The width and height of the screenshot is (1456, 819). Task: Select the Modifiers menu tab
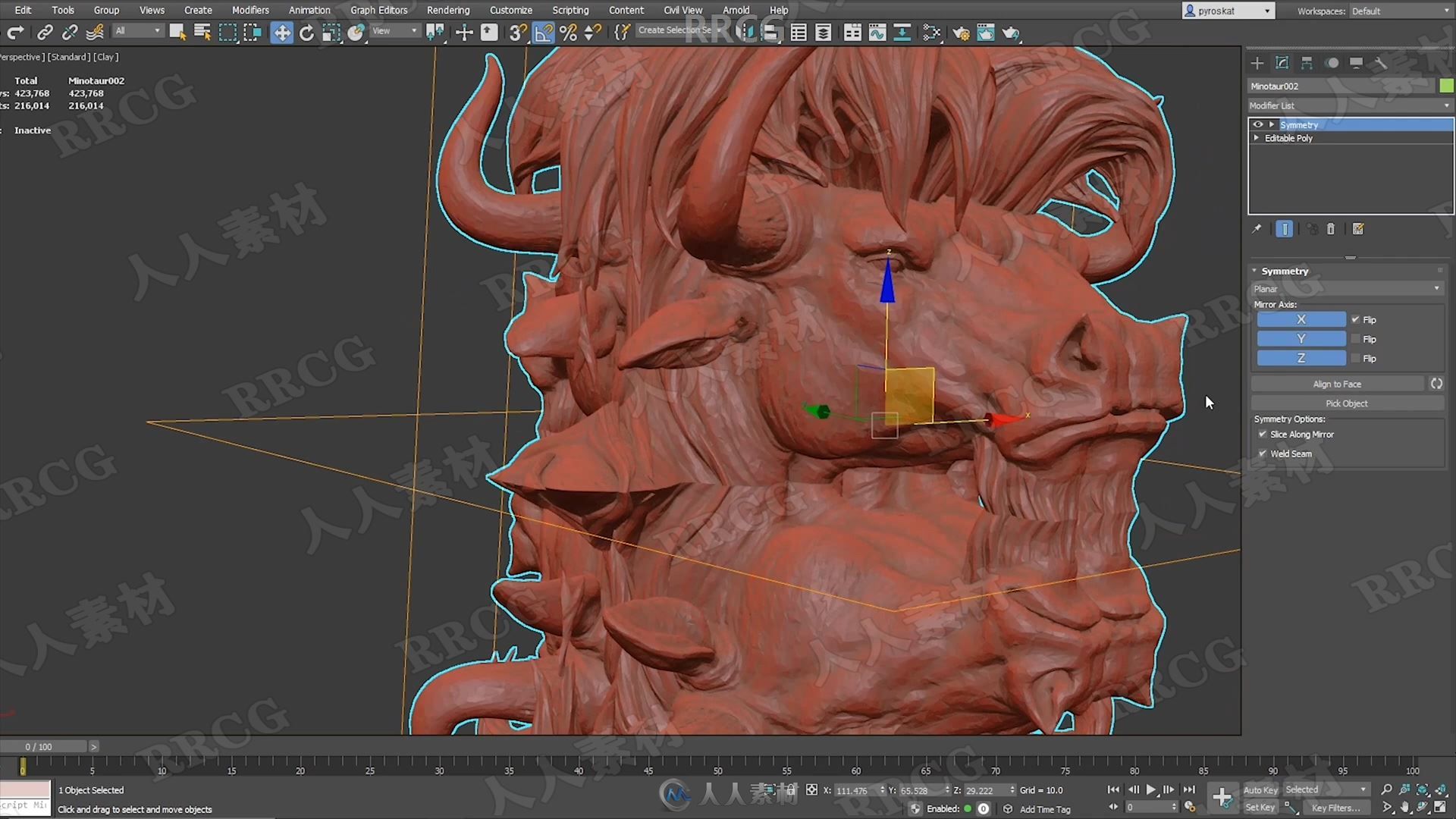click(x=249, y=10)
